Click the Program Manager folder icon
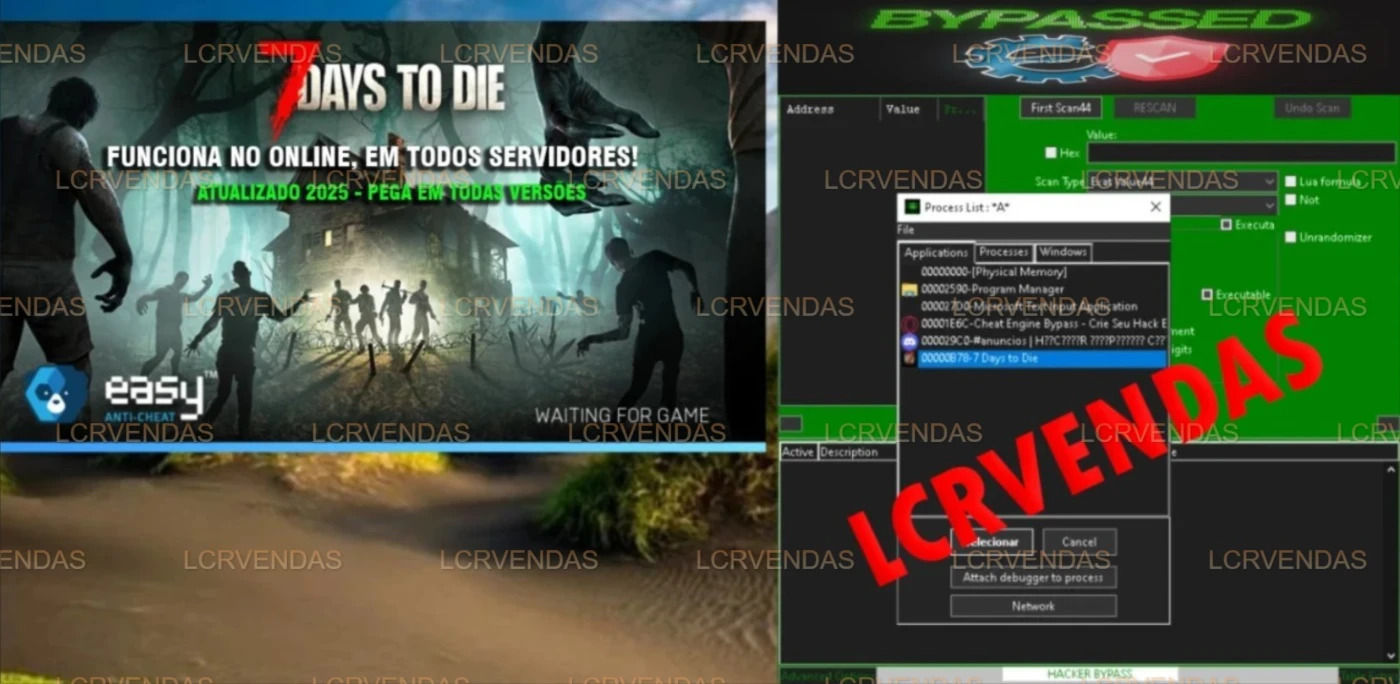Screen dimensions: 1400x684 [909, 290]
